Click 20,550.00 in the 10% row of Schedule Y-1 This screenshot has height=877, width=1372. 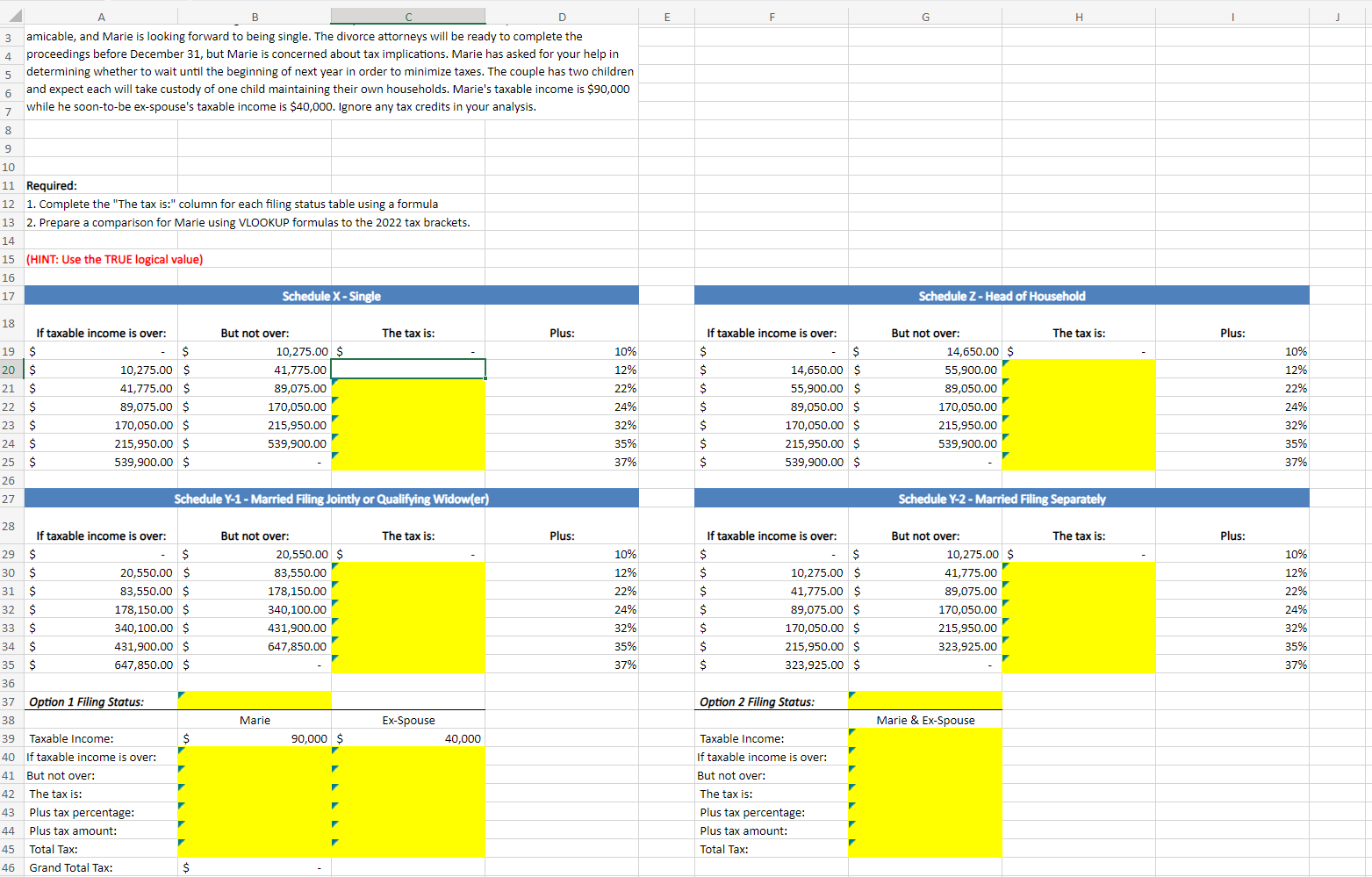coord(255,554)
